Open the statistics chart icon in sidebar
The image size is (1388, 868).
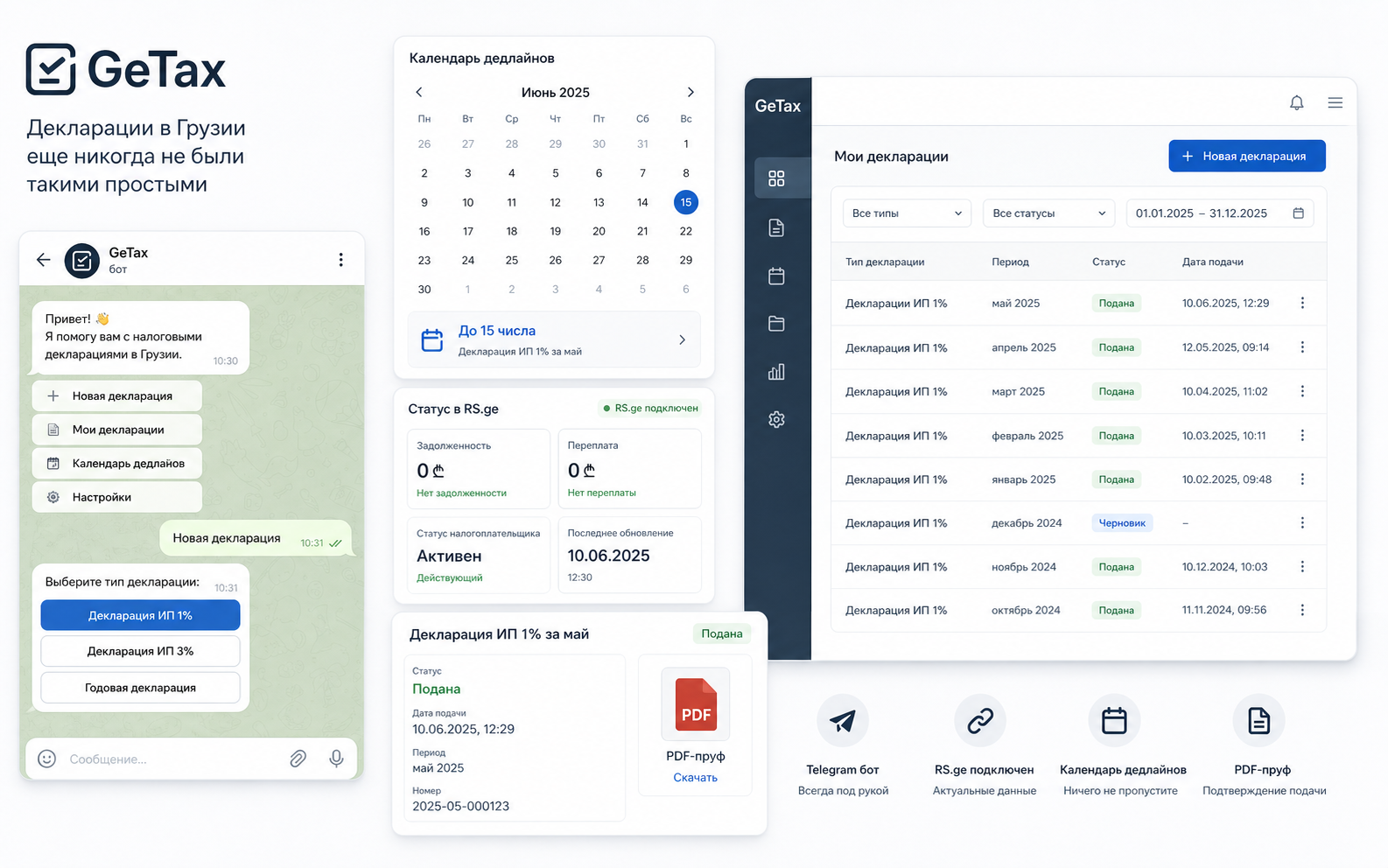pyautogui.click(x=776, y=372)
